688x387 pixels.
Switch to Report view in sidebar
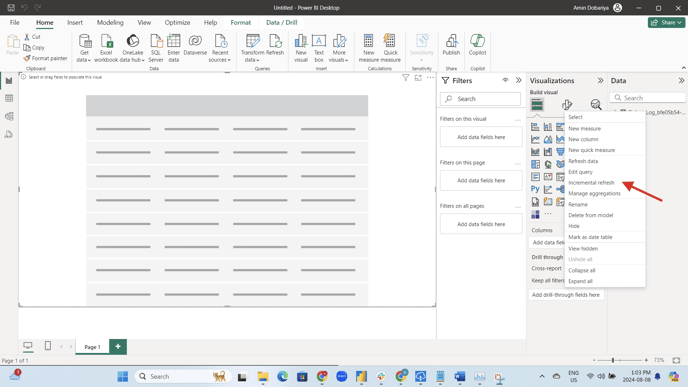pos(9,81)
